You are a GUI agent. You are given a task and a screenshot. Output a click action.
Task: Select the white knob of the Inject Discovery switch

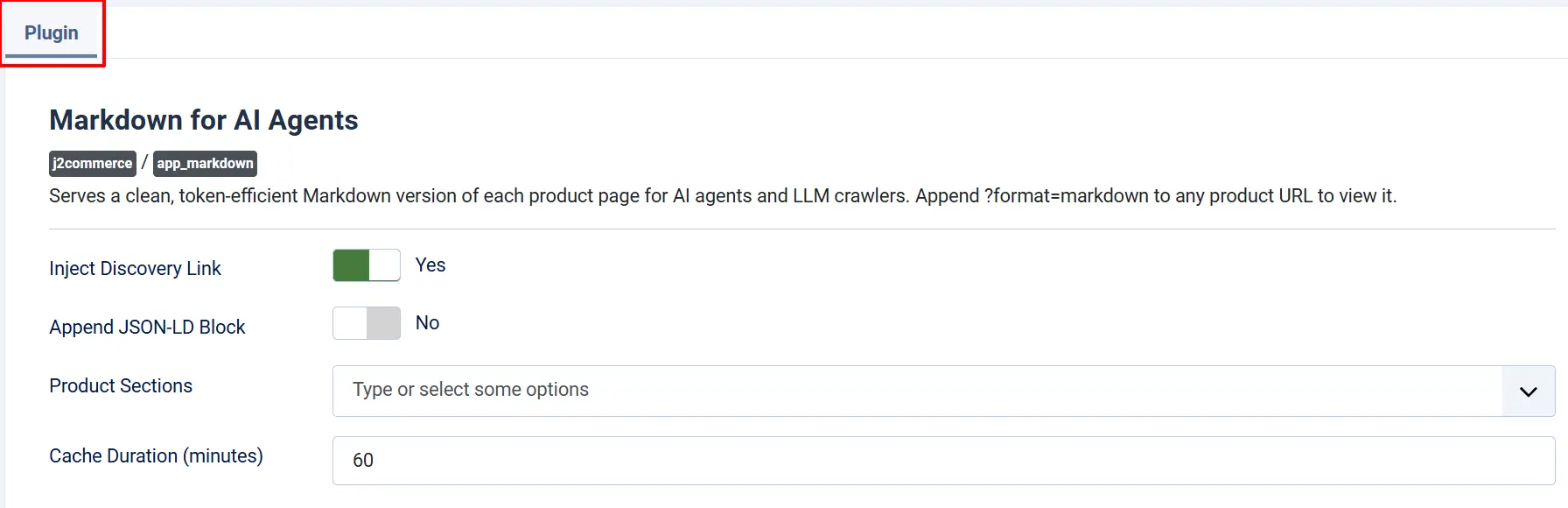[384, 265]
